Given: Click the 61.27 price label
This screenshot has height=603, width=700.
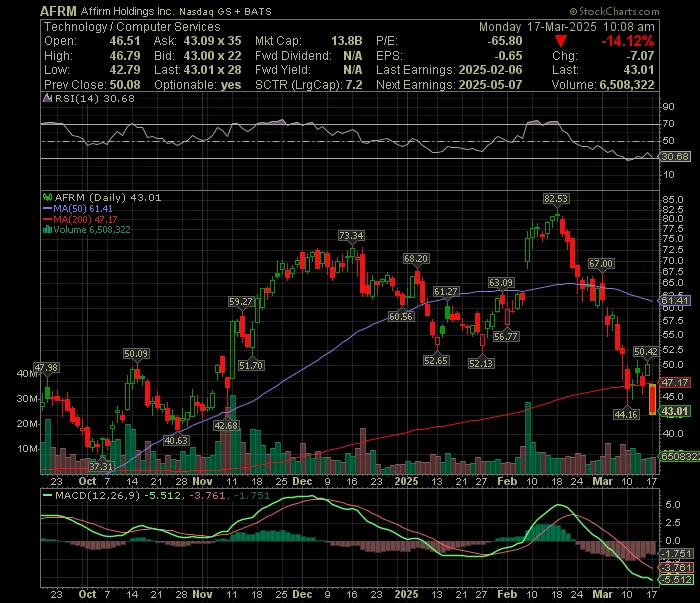Looking at the screenshot, I should coord(446,291).
